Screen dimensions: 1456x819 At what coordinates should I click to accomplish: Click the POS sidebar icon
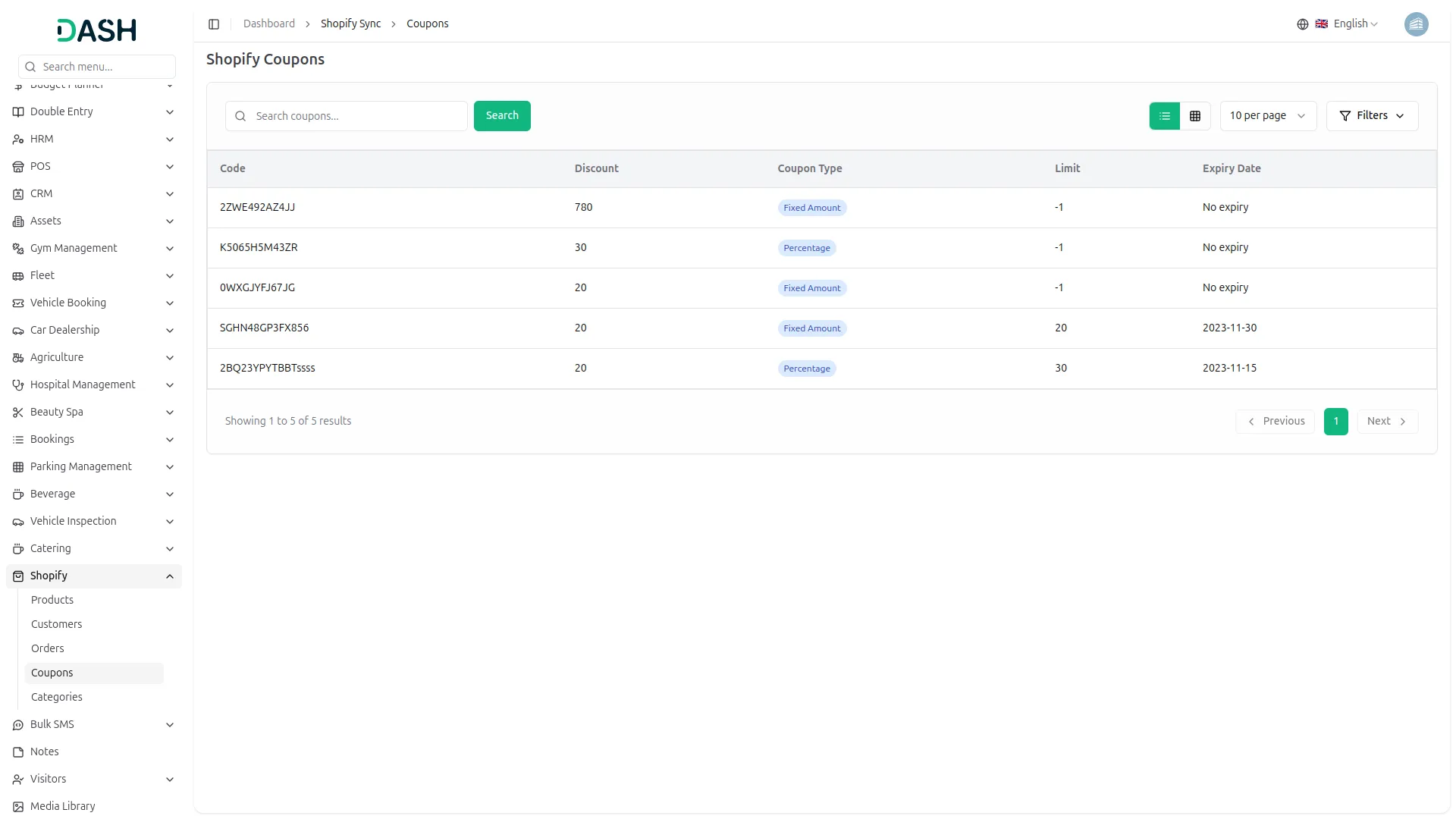(x=17, y=166)
